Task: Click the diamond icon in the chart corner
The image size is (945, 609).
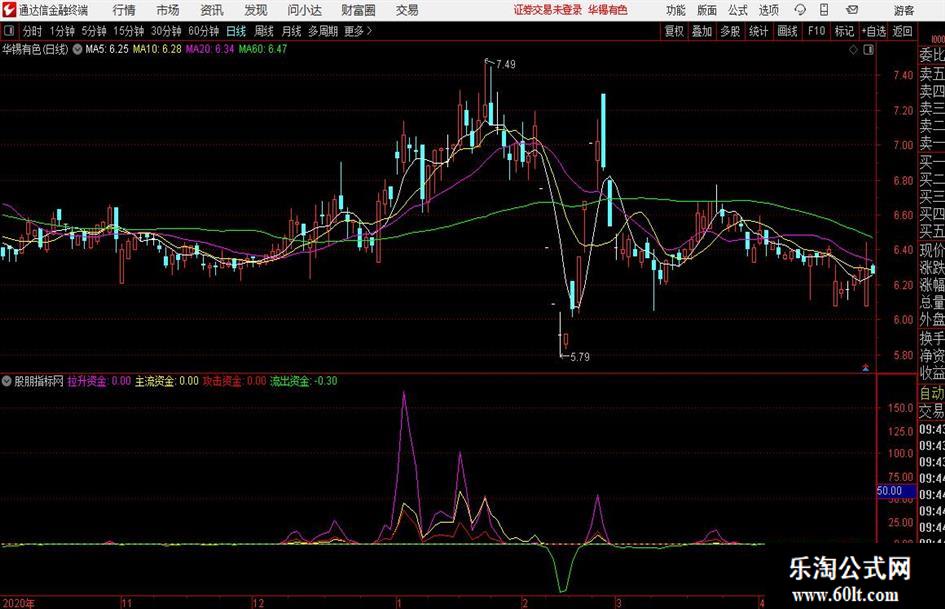Action: click(x=853, y=50)
